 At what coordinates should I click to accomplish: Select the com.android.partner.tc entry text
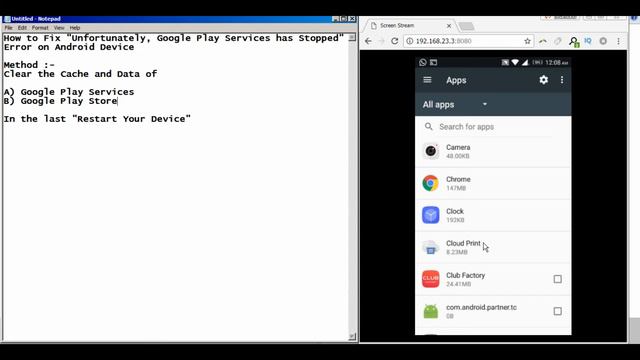[x=481, y=311]
